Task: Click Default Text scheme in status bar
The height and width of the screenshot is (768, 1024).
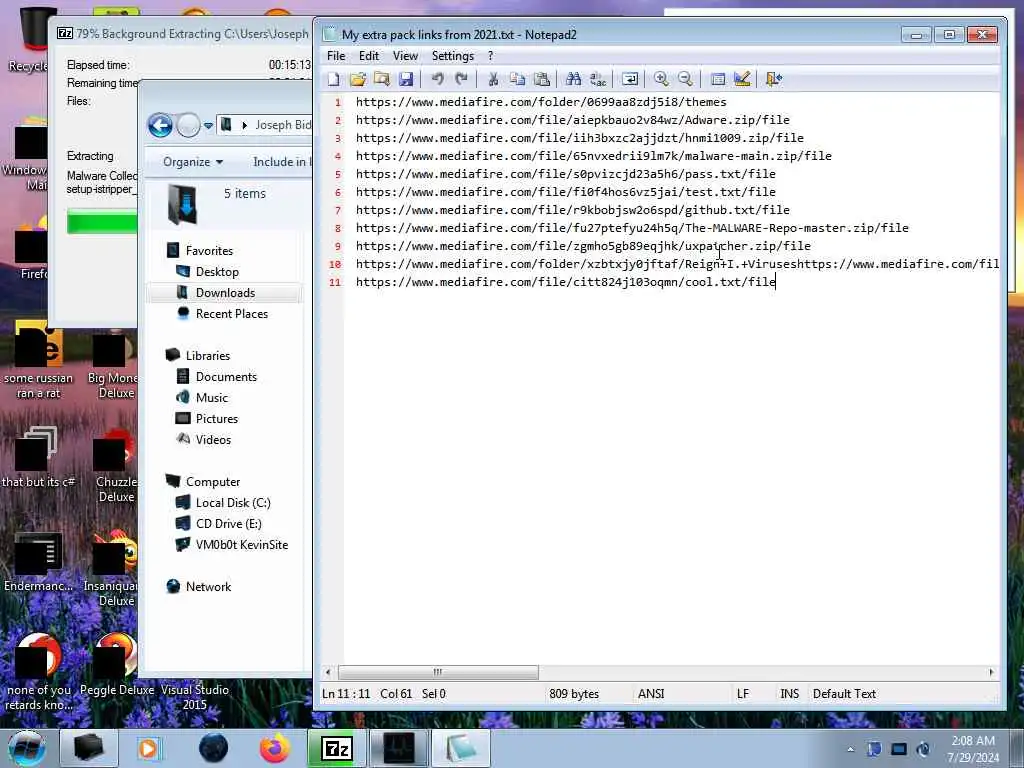Action: pos(844,694)
